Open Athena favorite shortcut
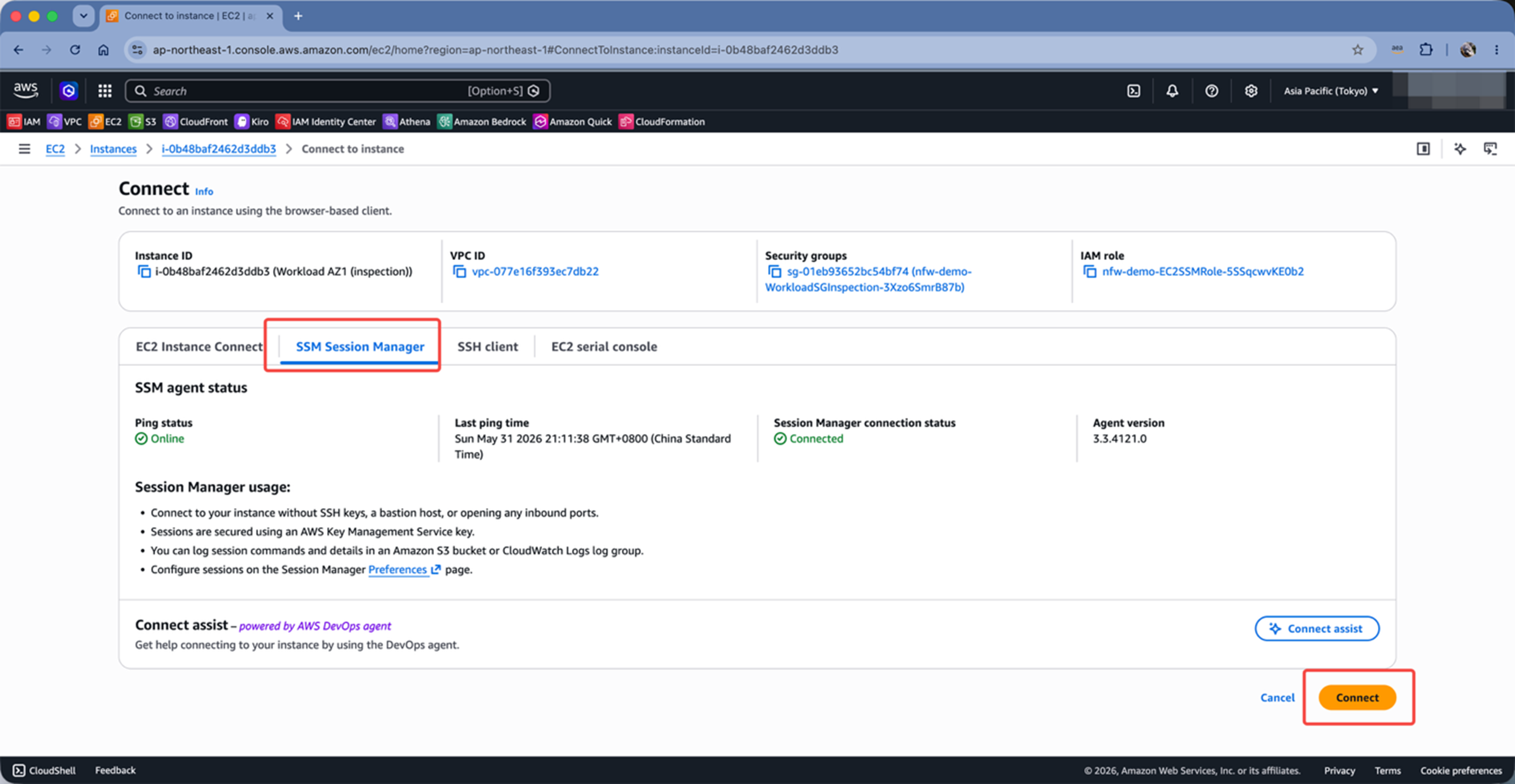1515x784 pixels. pos(407,122)
